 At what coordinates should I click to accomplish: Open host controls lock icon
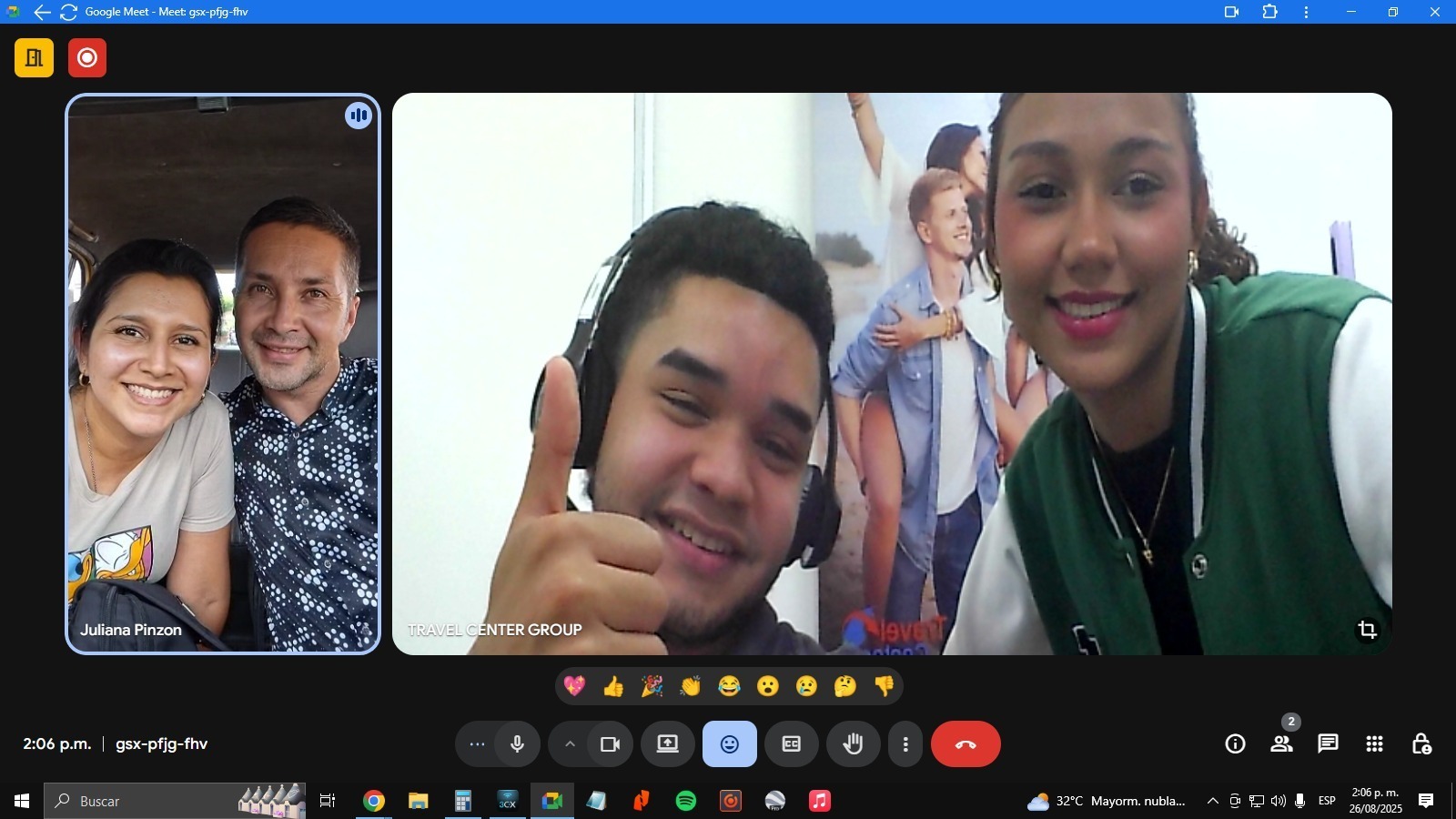1421,744
